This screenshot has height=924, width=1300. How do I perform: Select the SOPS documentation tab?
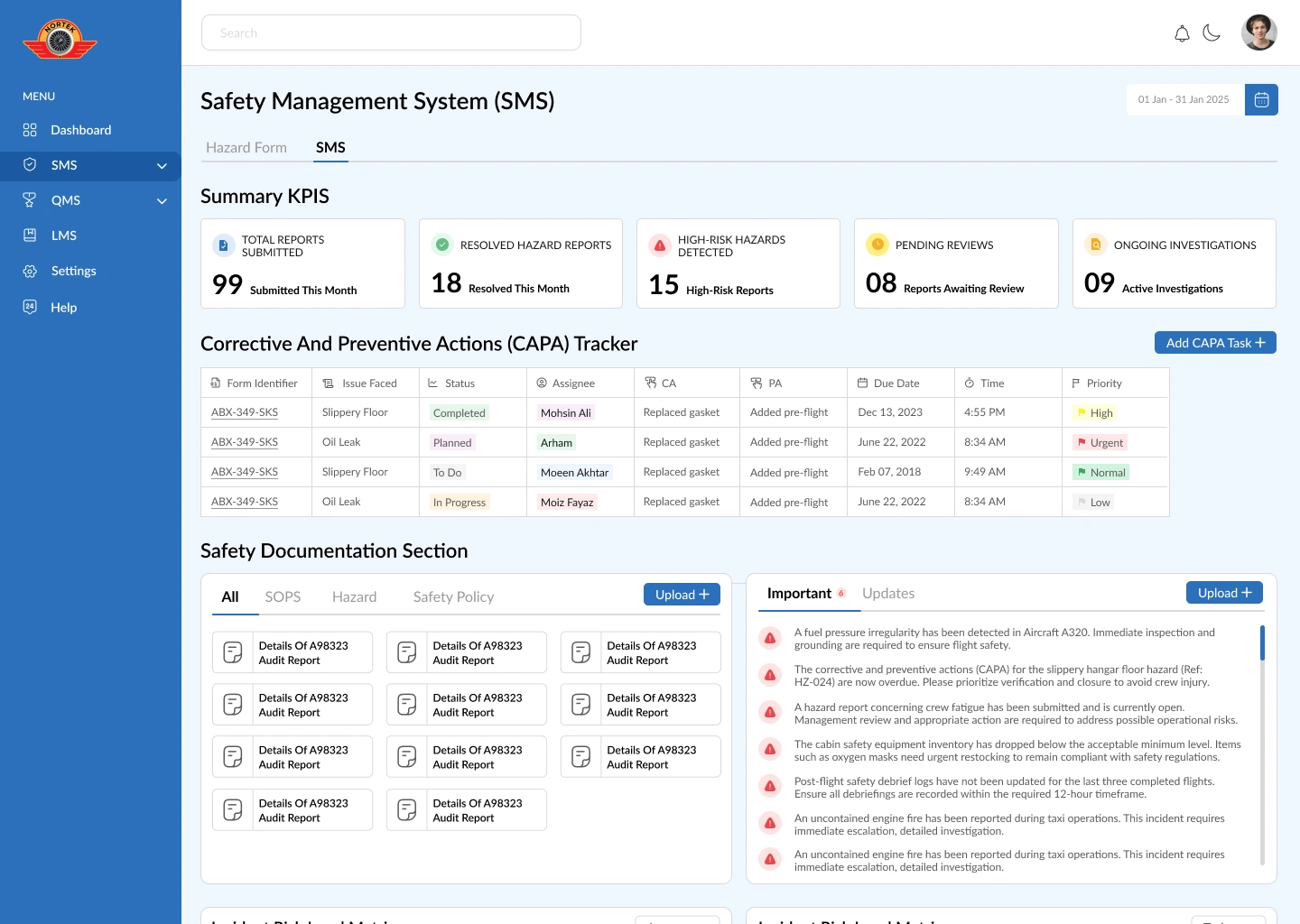coord(283,596)
